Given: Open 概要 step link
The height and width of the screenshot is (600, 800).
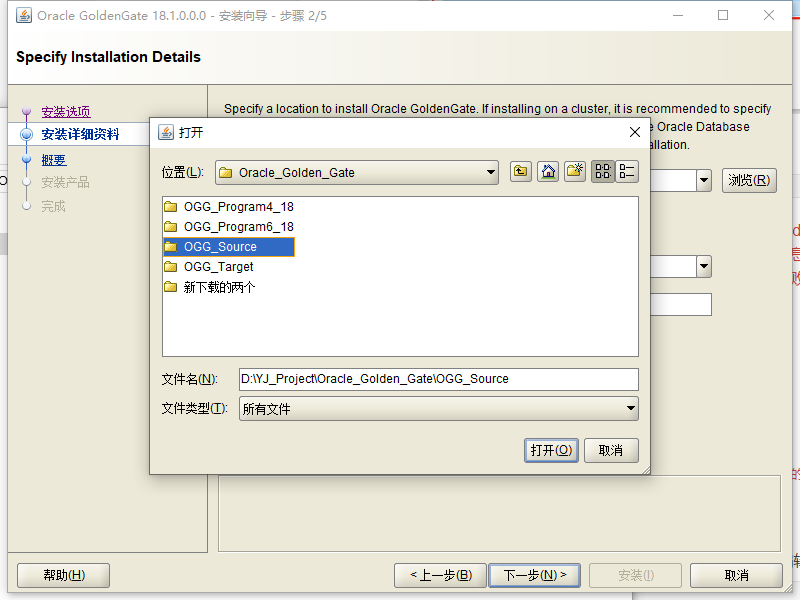Looking at the screenshot, I should pyautogui.click(x=54, y=160).
